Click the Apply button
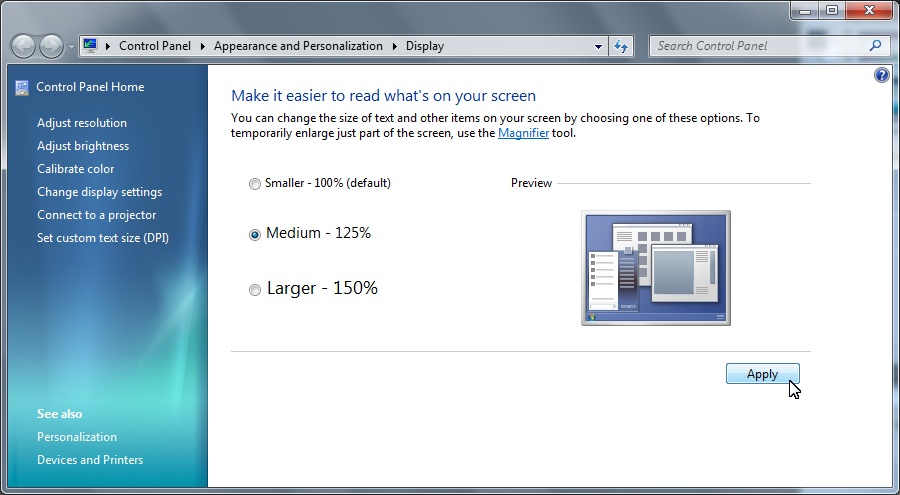Viewport: 900px width, 495px height. pos(762,374)
